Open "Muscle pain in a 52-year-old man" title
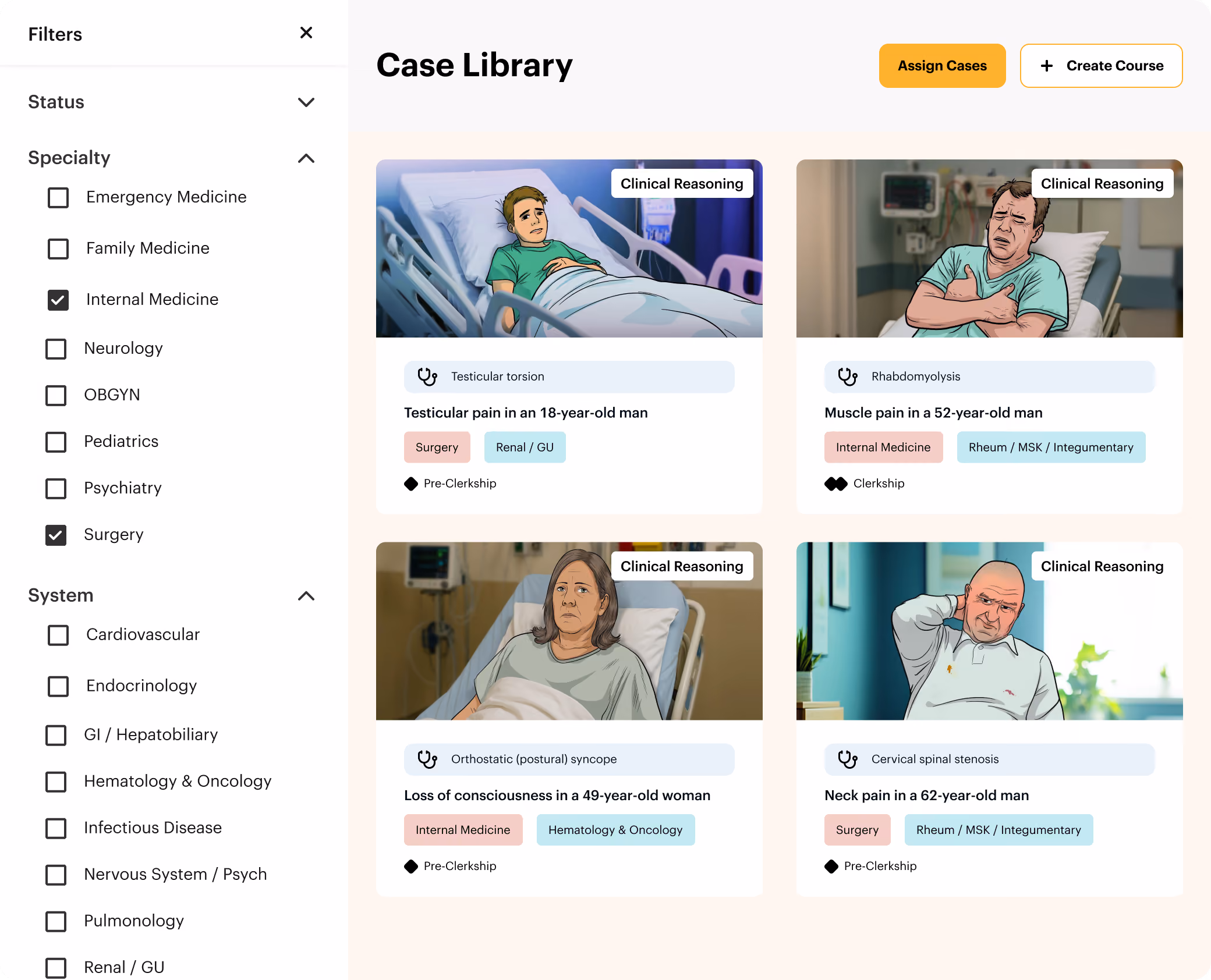Screen dimensions: 1211x980 pos(933,413)
